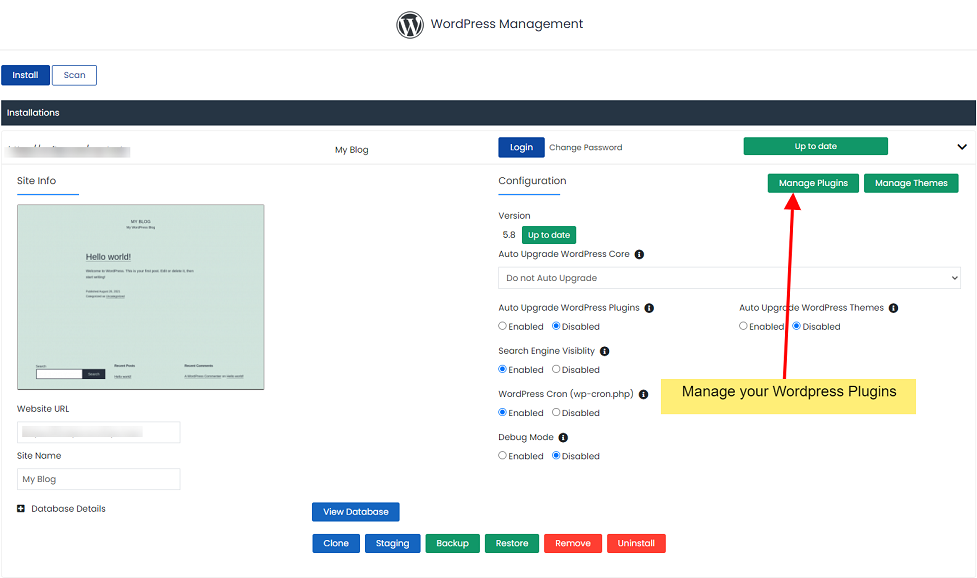Open the Do not Auto Upgrade dropdown

click(728, 277)
